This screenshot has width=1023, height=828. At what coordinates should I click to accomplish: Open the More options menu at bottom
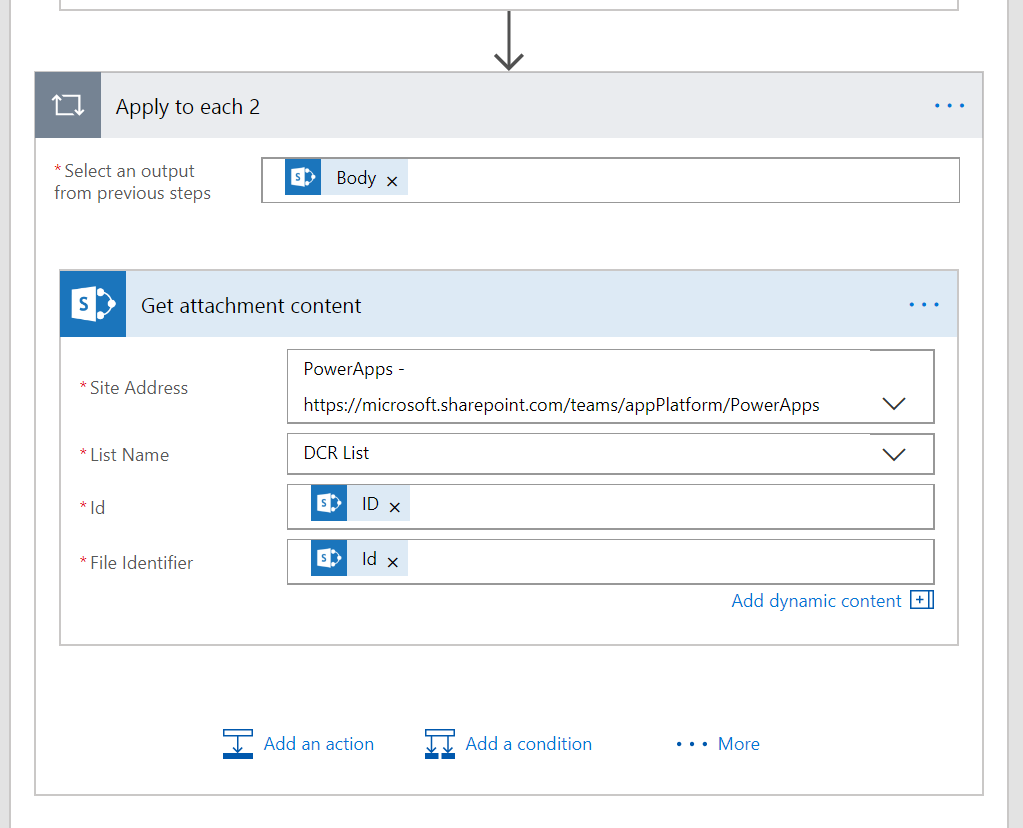pos(718,743)
